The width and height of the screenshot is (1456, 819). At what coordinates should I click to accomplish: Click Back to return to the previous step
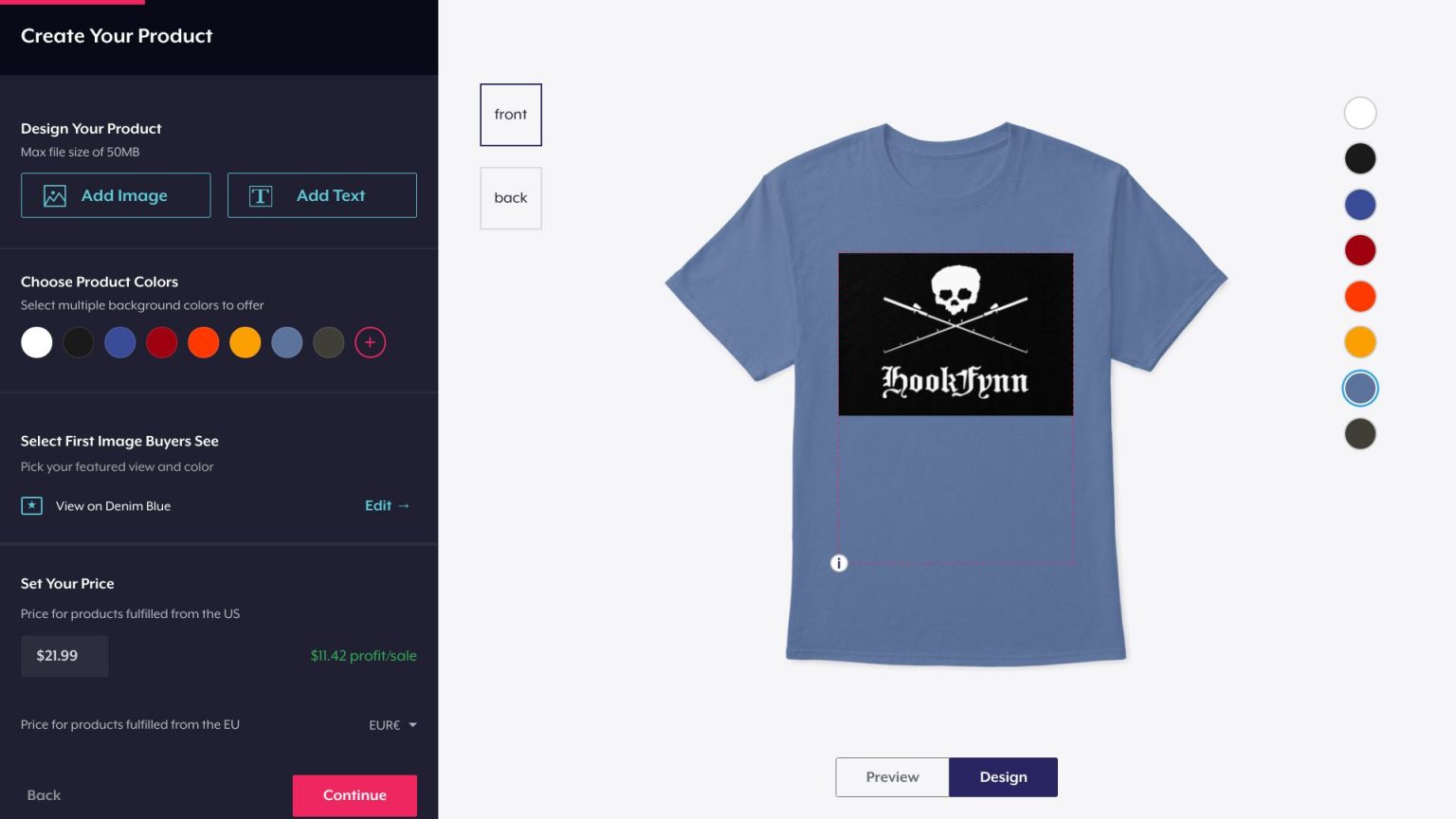tap(43, 795)
